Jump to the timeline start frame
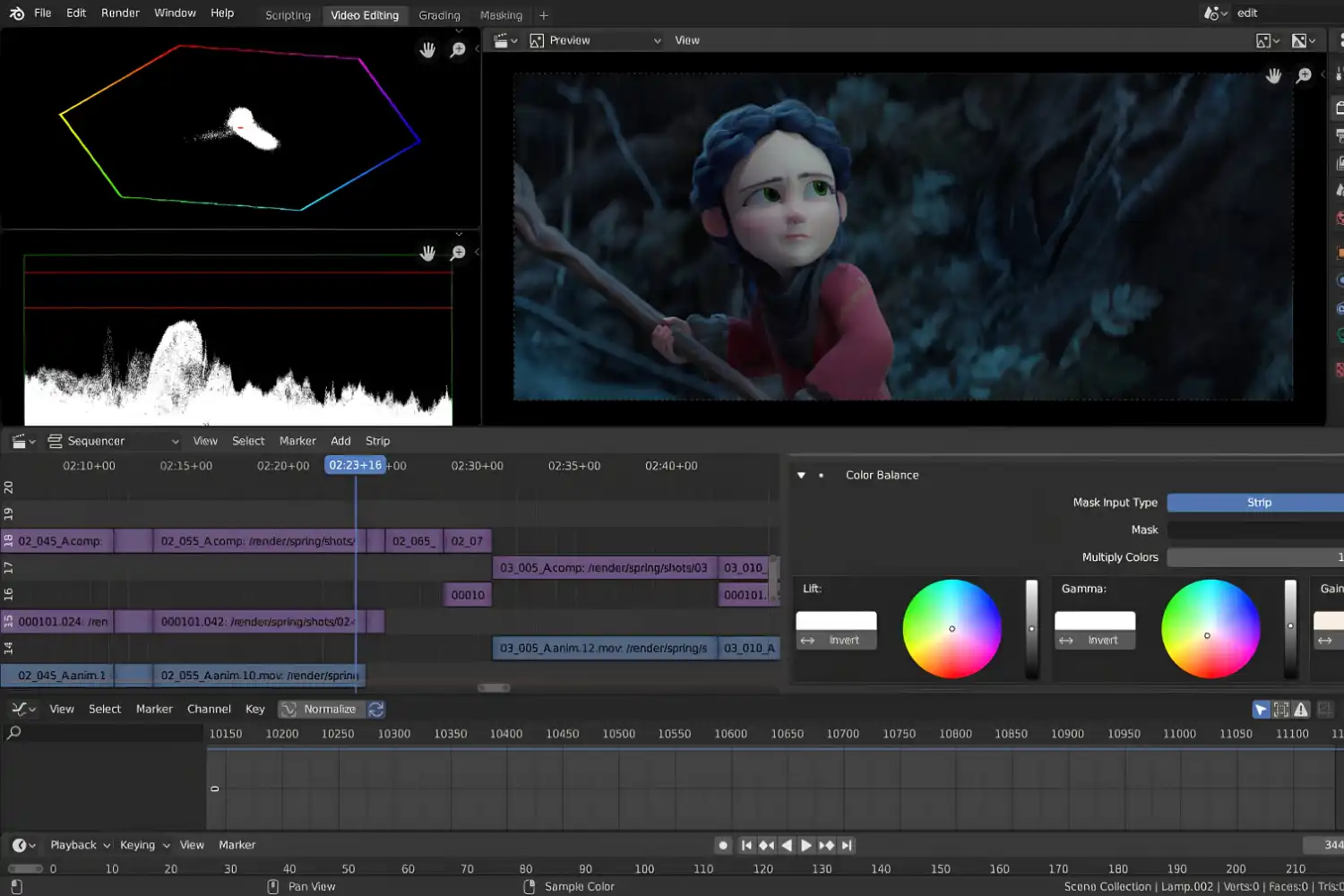1344x896 pixels. (x=746, y=845)
